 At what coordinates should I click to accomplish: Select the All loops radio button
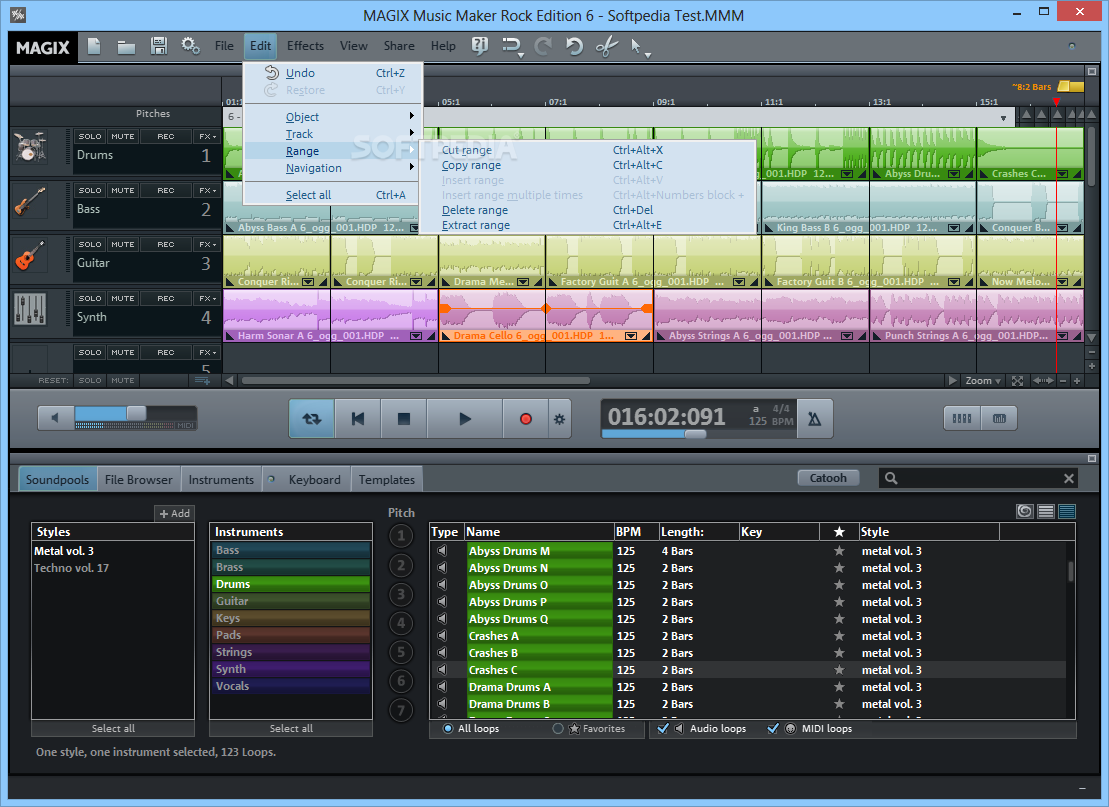(x=448, y=728)
